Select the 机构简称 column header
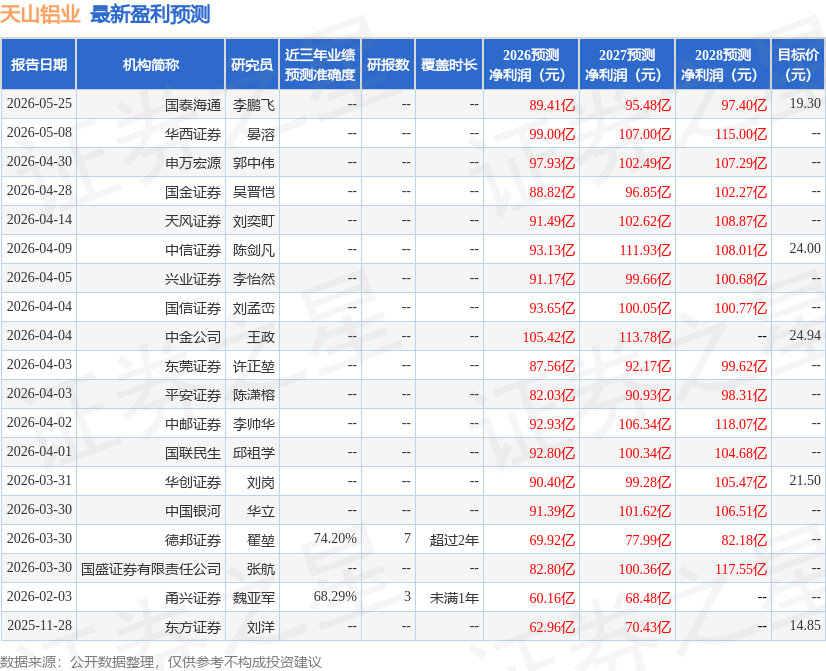This screenshot has width=826, height=671. [151, 64]
